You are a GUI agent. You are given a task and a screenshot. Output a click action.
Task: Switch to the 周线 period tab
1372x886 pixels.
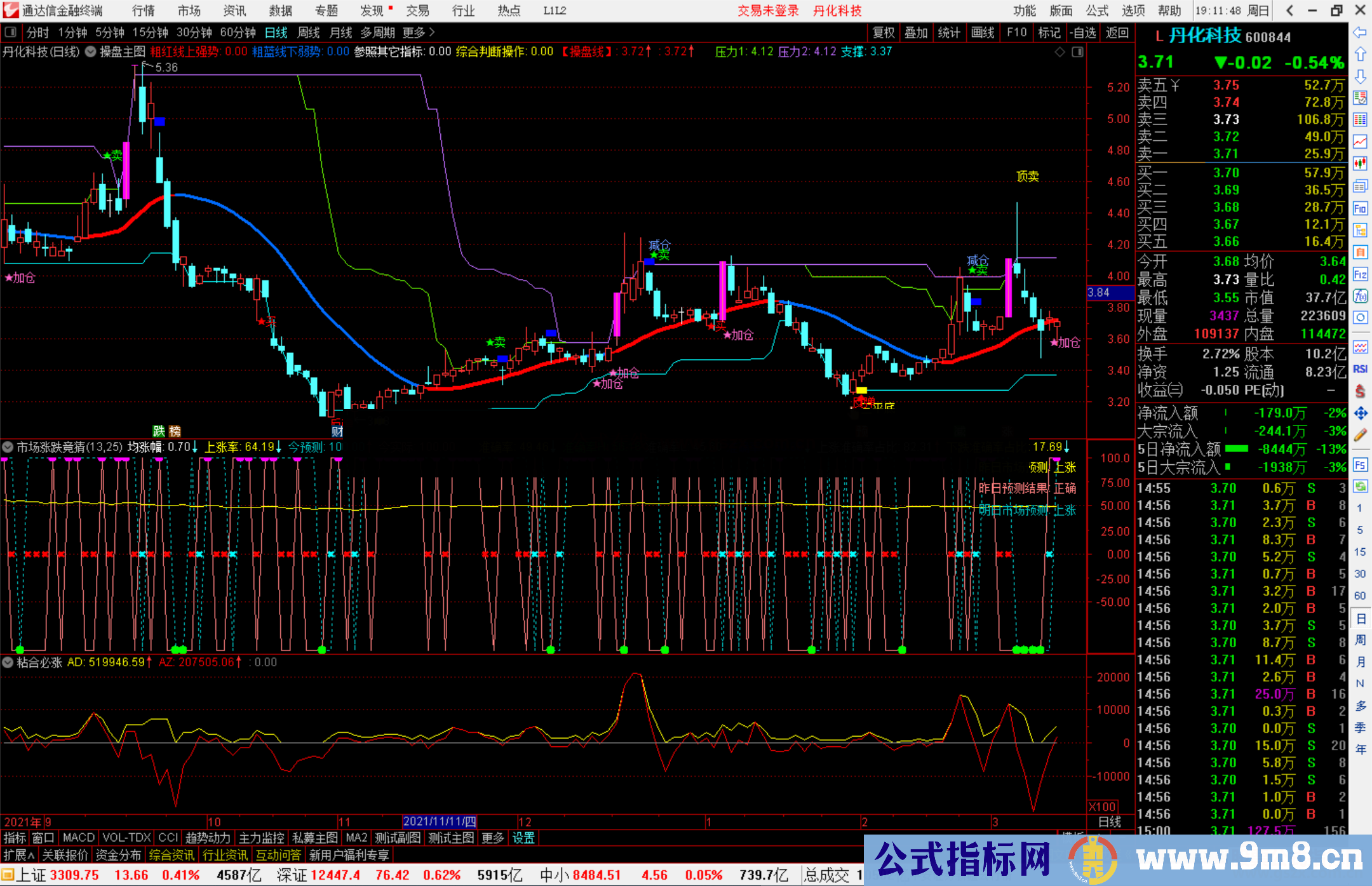click(308, 32)
